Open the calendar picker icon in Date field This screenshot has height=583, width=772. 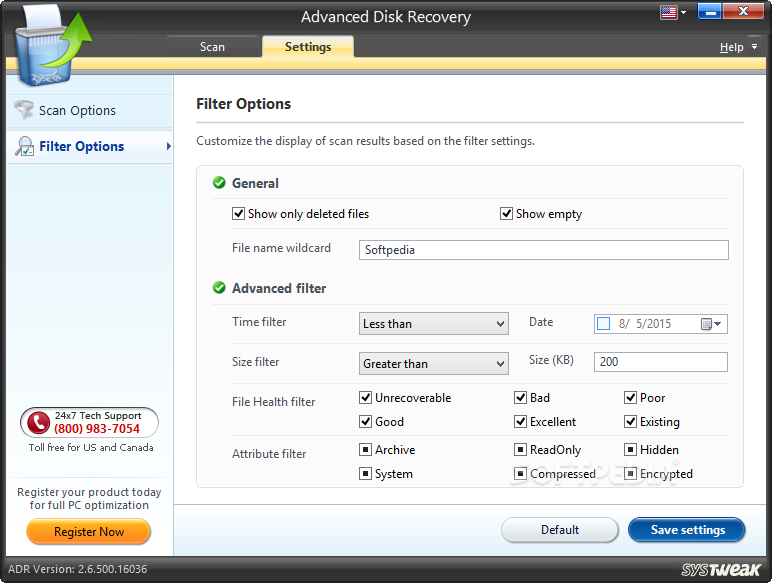point(710,324)
